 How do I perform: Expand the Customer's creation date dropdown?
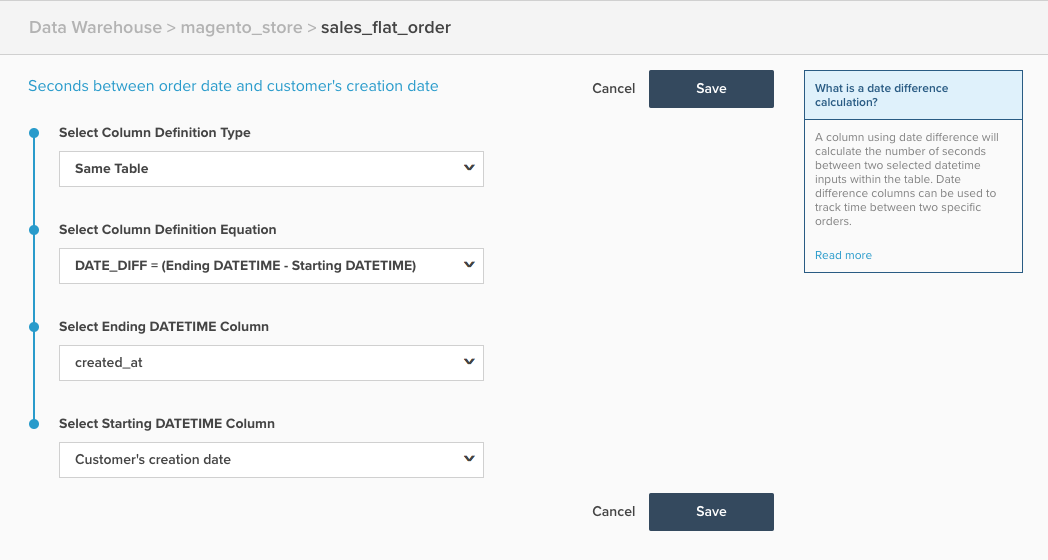(x=271, y=460)
